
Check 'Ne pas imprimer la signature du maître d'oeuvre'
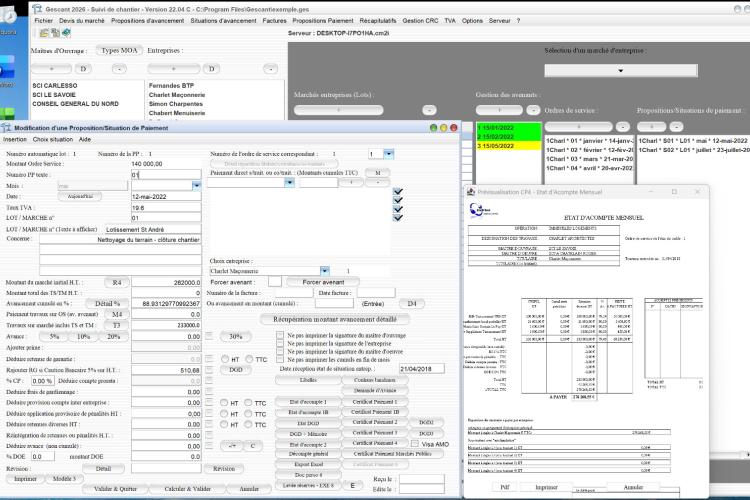[280, 351]
